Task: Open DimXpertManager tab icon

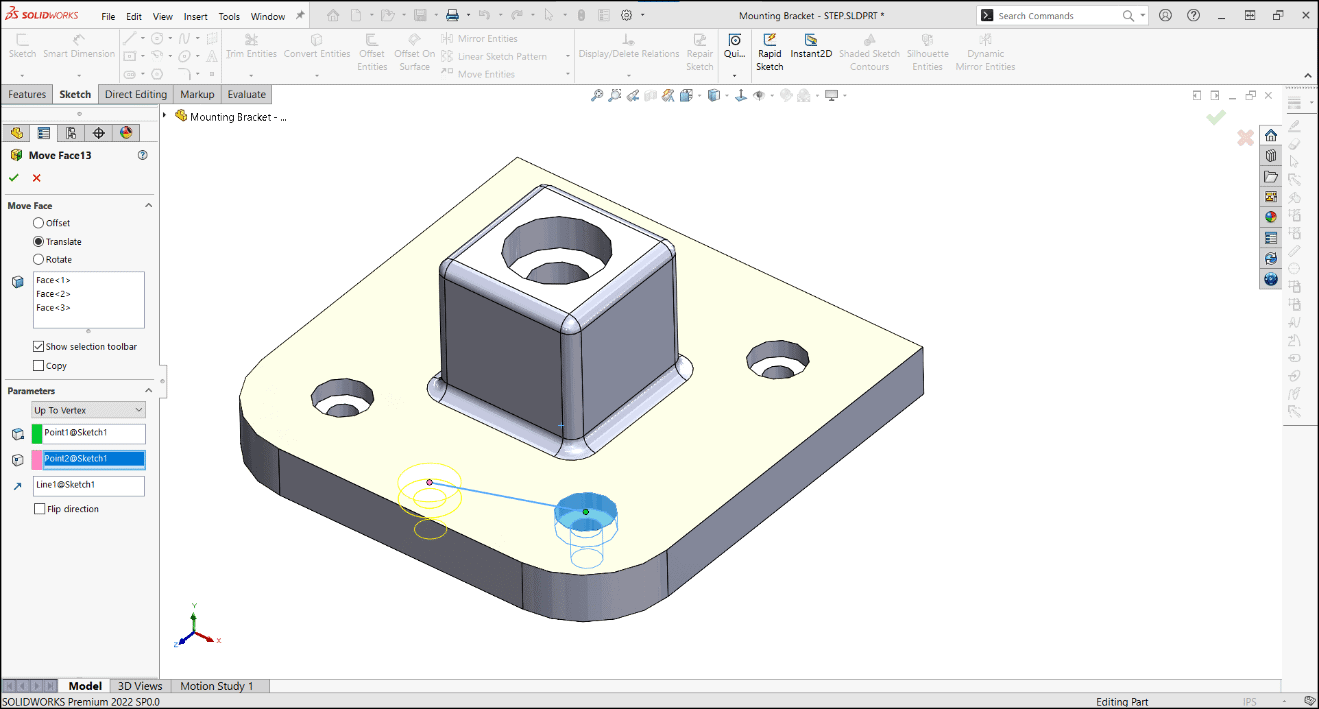Action: click(x=98, y=133)
